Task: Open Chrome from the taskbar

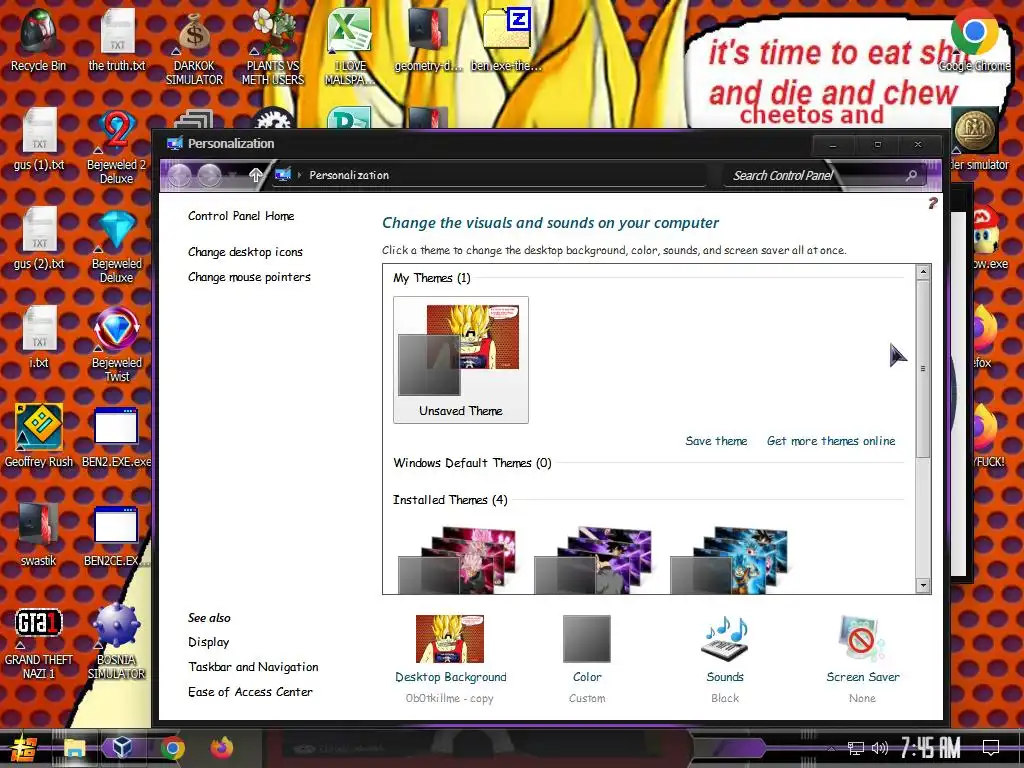Action: point(172,748)
